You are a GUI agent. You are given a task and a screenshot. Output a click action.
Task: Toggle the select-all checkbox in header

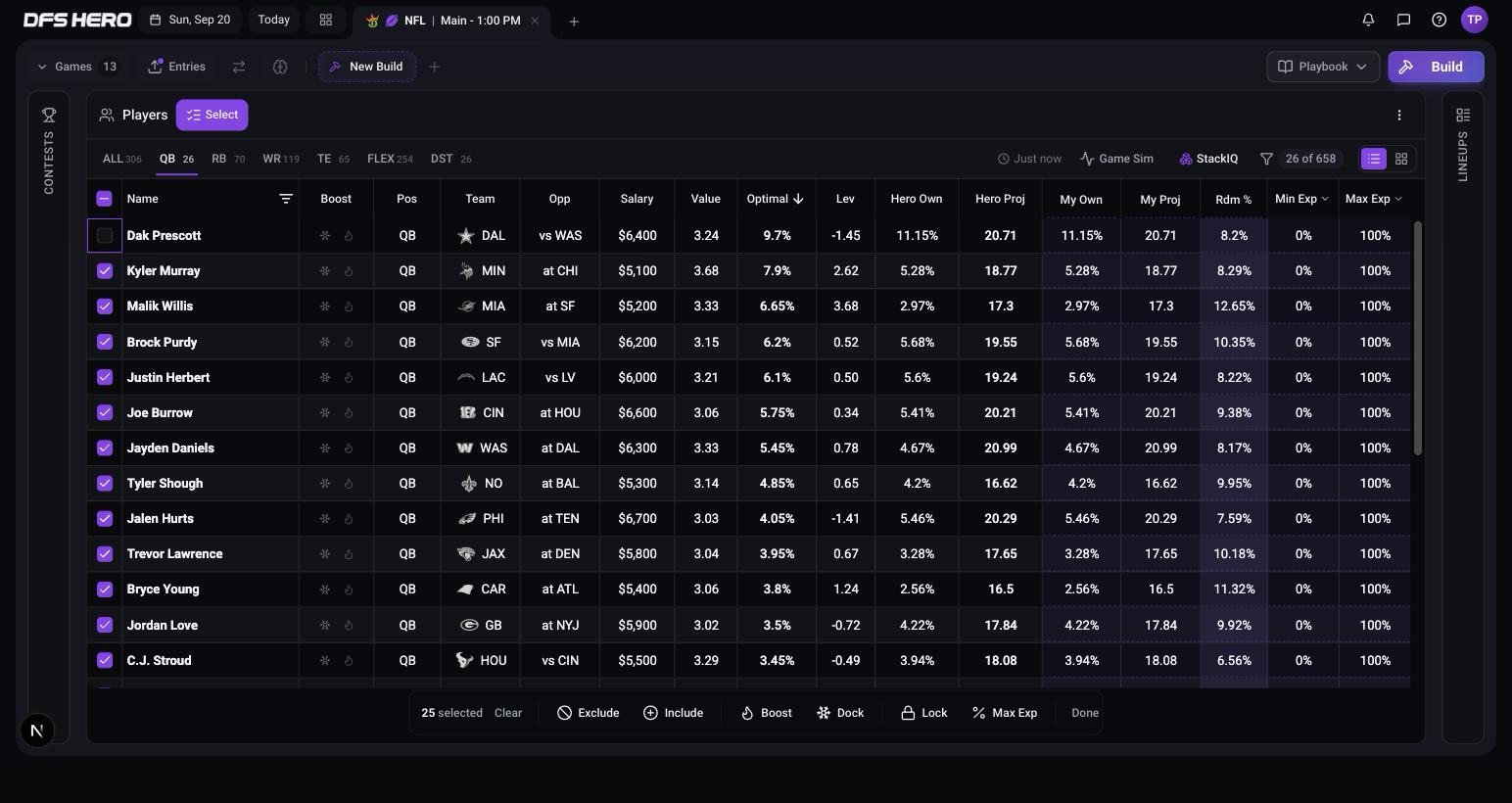105,199
